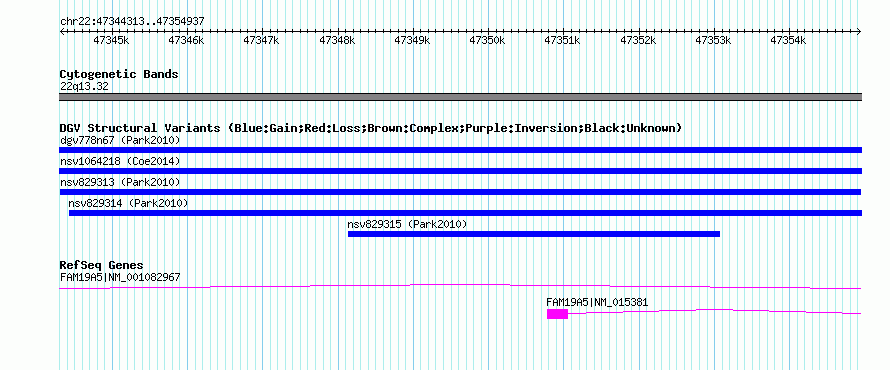The height and width of the screenshot is (370, 890).
Task: Select the dgv778n67 blue gain bar
Action: [460, 150]
